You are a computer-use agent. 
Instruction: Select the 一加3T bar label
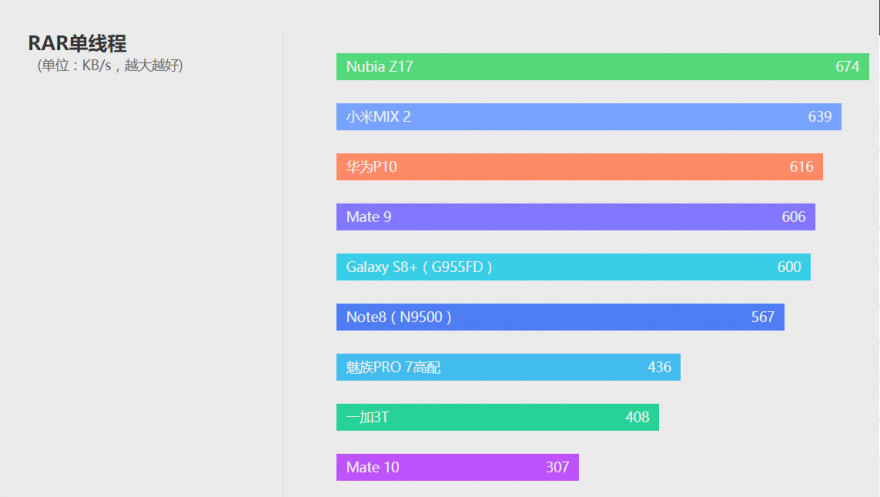coord(367,417)
